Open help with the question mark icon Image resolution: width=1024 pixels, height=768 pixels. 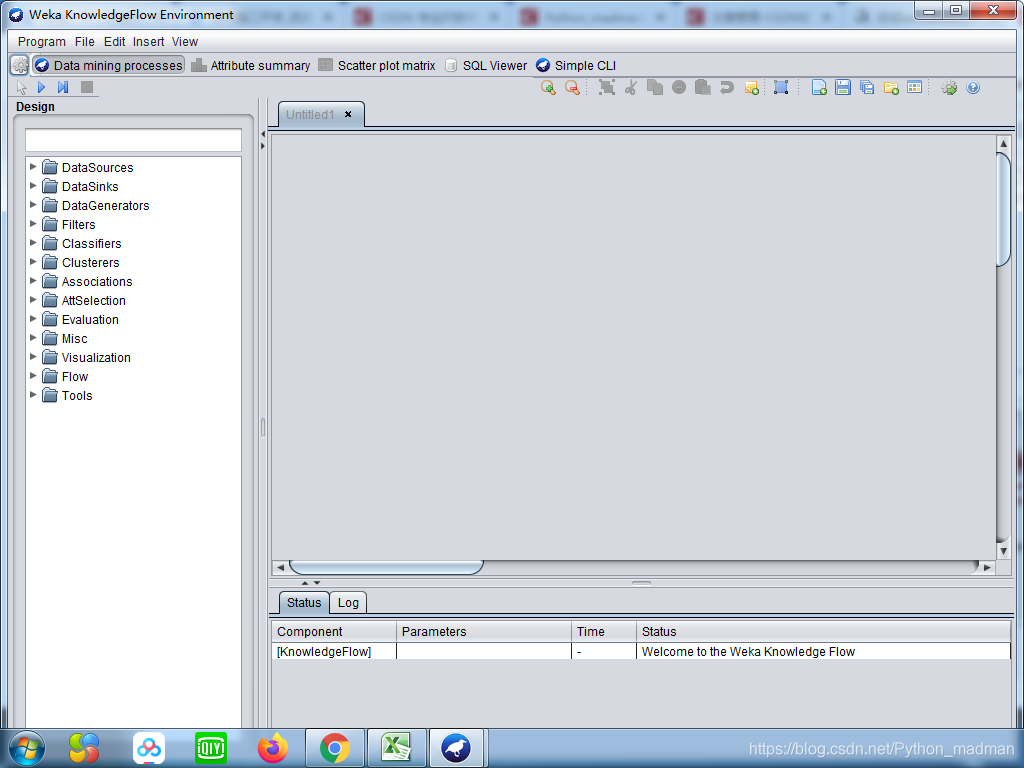click(973, 88)
